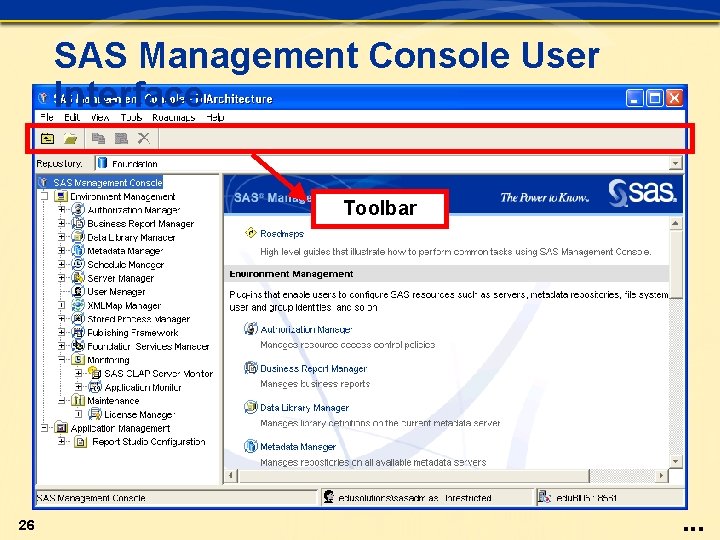
Task: Click the Business Report Manager tree icon
Action: [78, 224]
